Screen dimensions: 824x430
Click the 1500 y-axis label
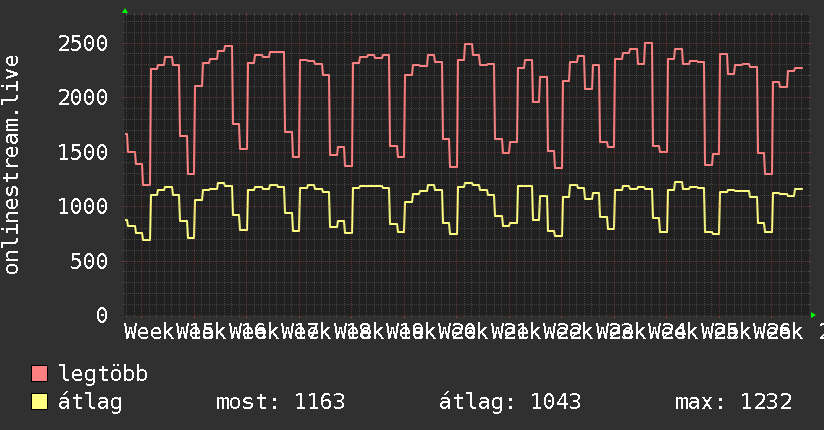tap(83, 152)
